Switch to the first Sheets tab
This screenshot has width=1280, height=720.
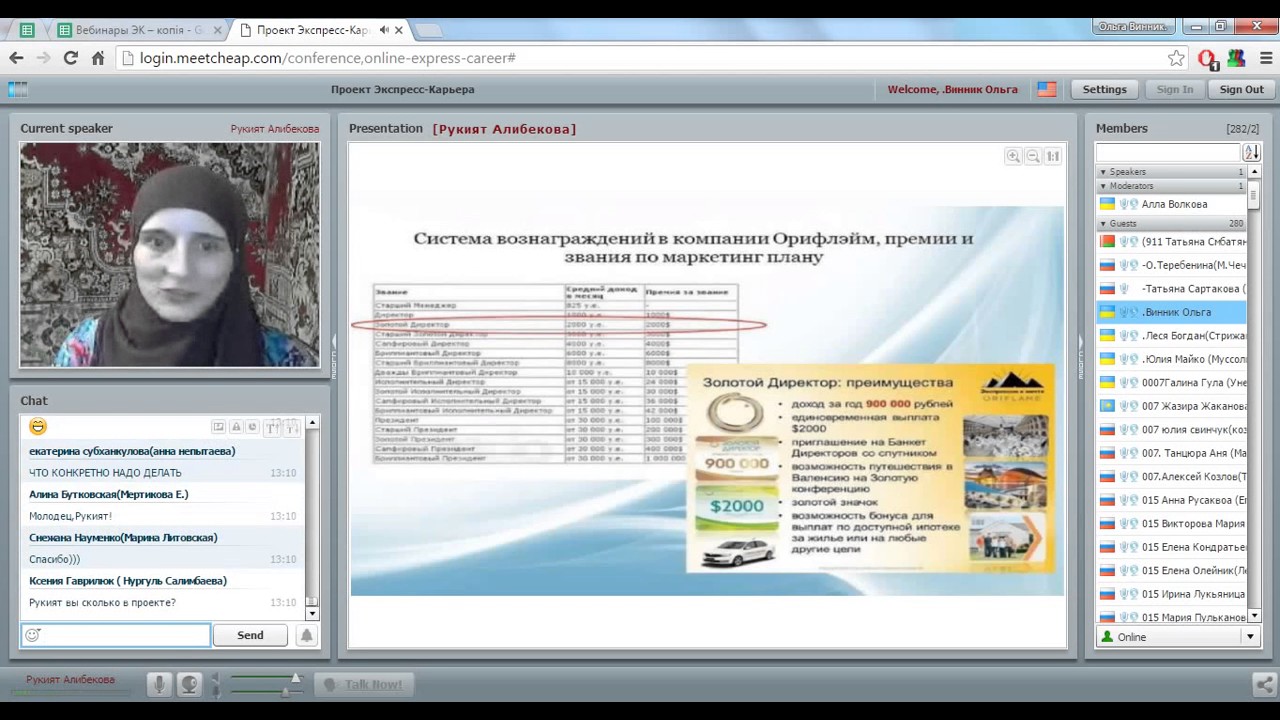(x=28, y=30)
